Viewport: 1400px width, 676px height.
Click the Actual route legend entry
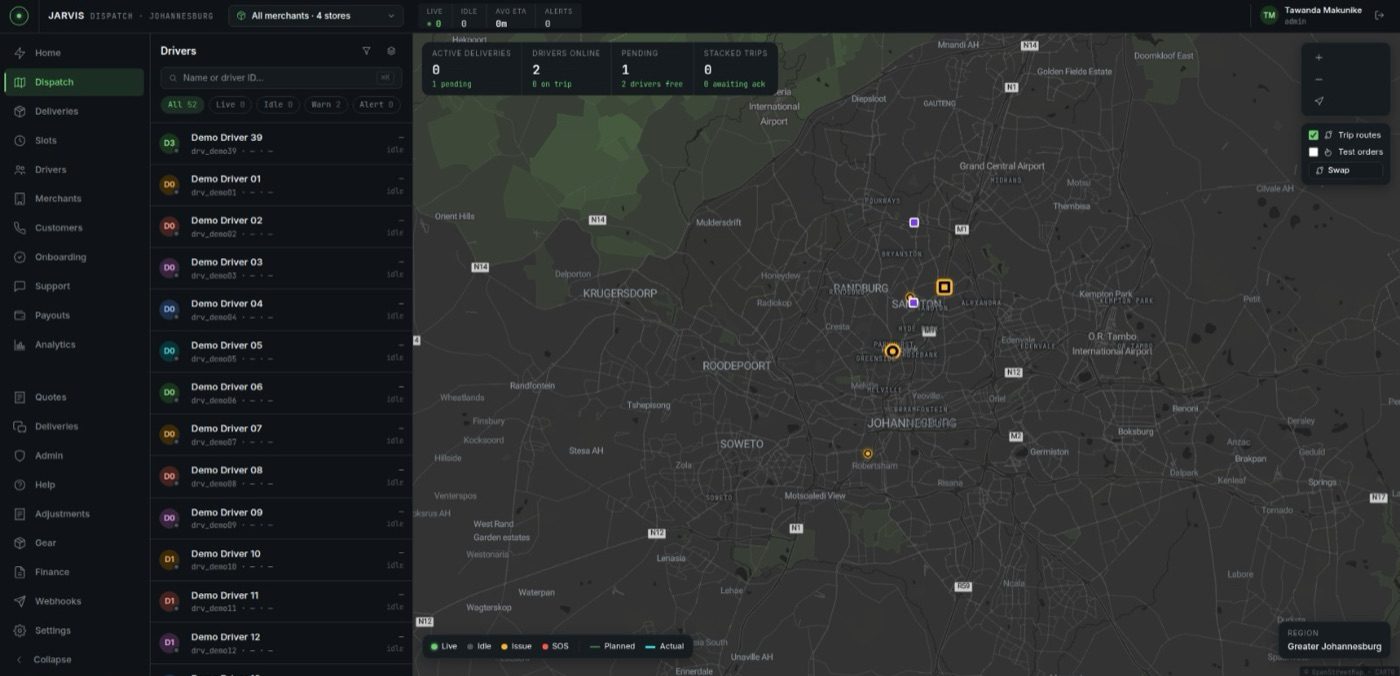coord(665,646)
